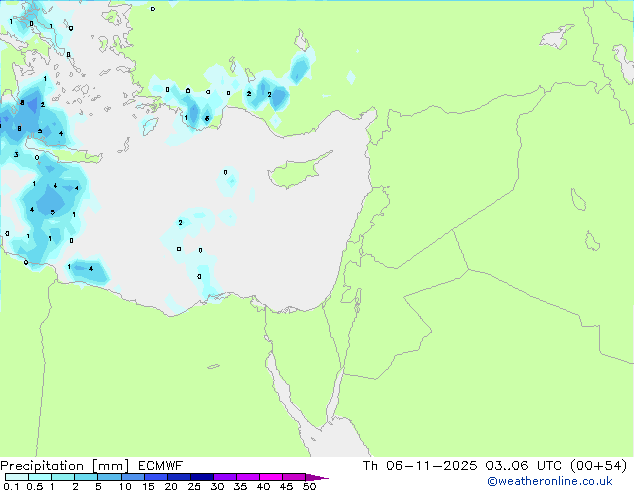This screenshot has height=490, width=634.
Task: Click the 25–30 mm dark navy legend swatch
Action: tap(201, 477)
